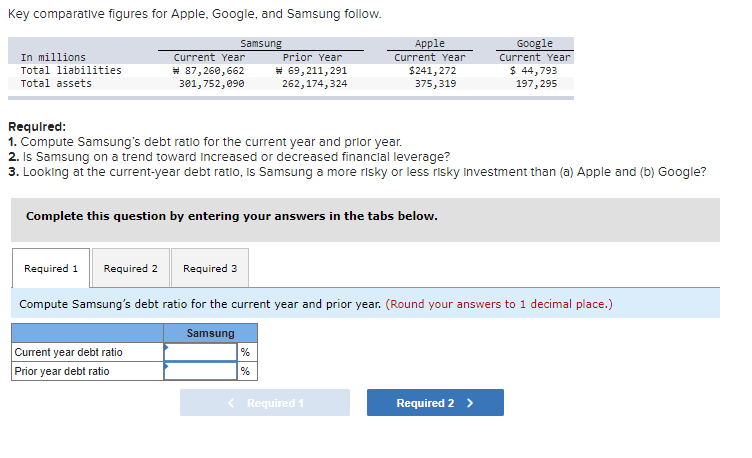Click the disabled Required 1 back button
This screenshot has height=458, width=752.
[265, 402]
